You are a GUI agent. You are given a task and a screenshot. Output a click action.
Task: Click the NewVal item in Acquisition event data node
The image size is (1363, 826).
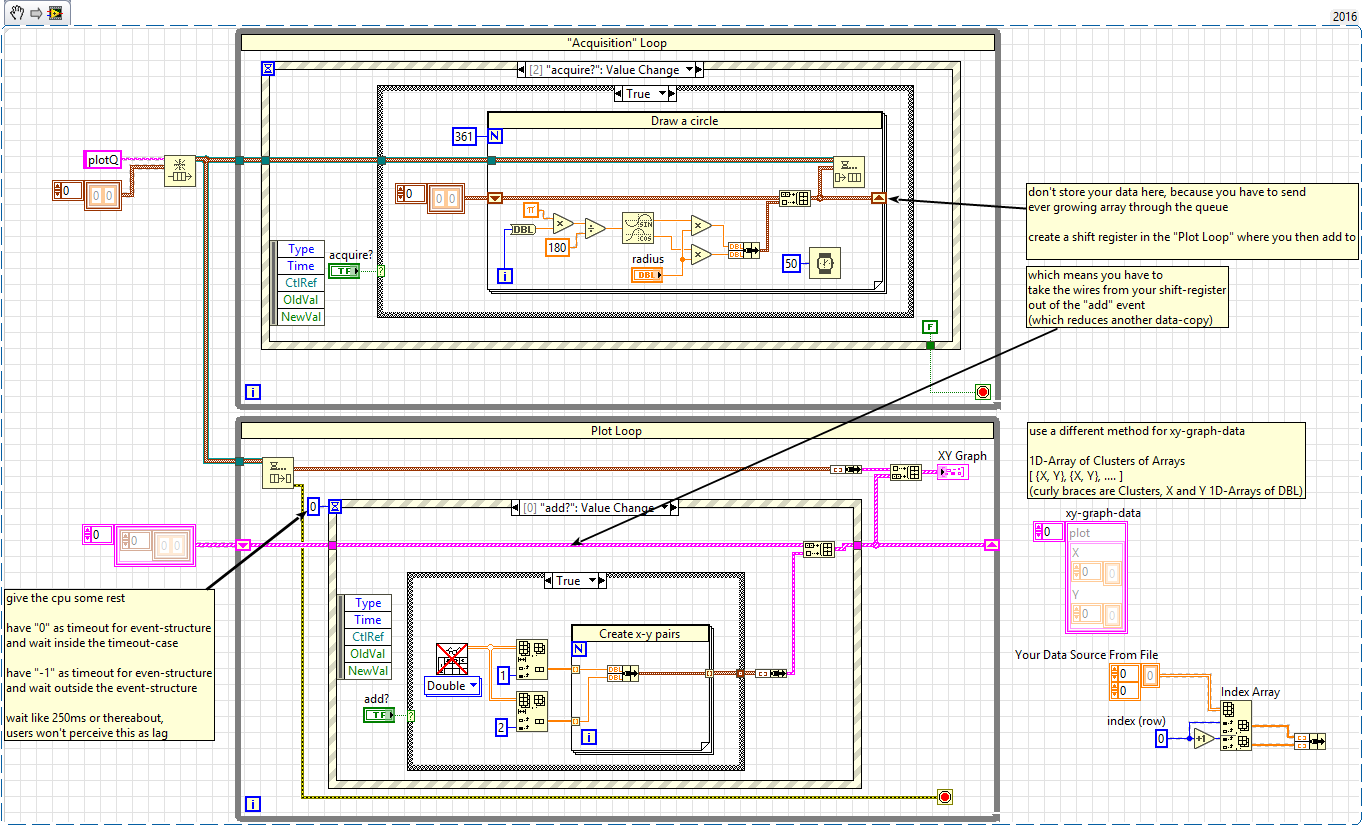pos(300,317)
